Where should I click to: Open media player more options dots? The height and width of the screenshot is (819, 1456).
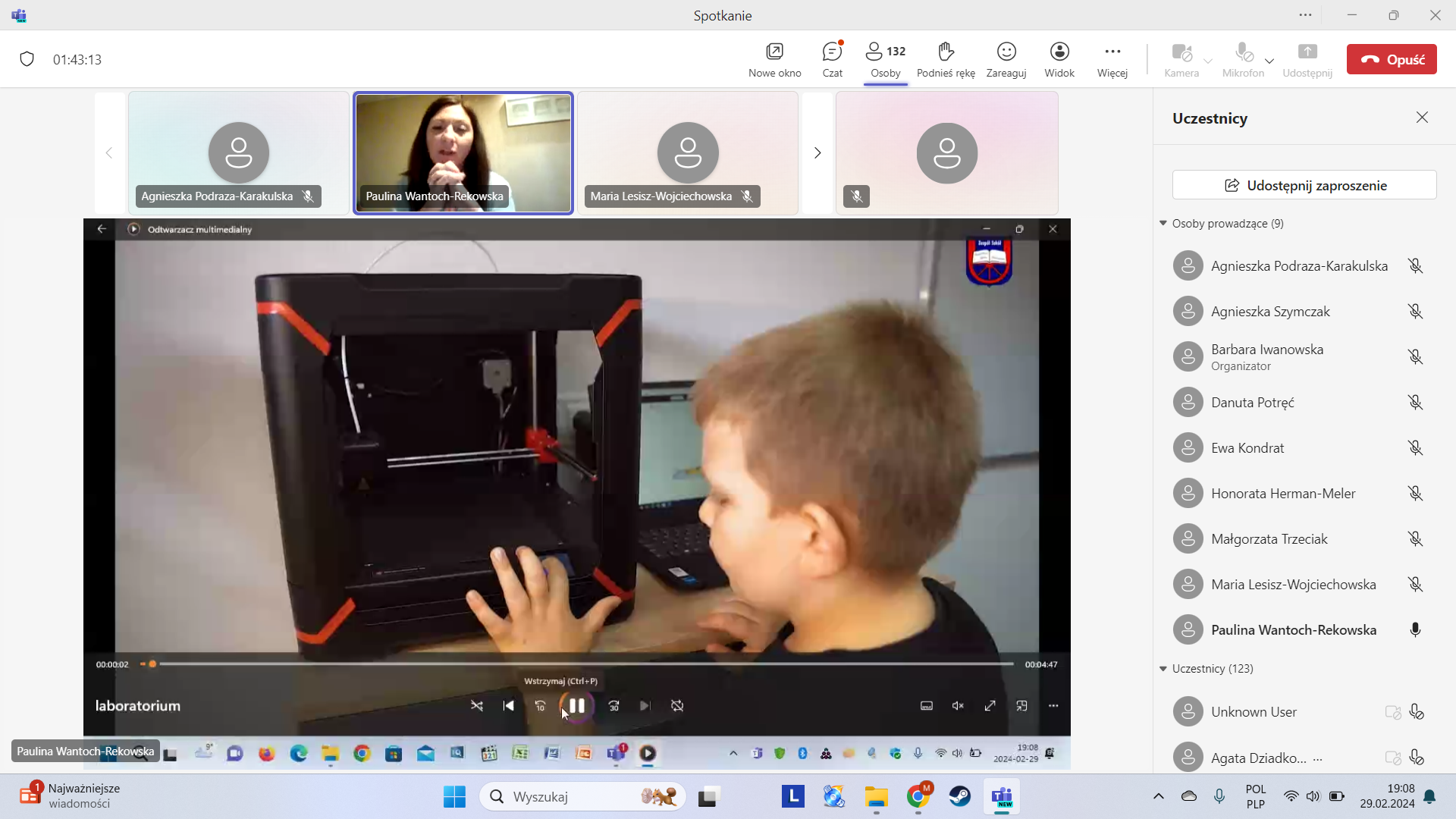click(1053, 705)
